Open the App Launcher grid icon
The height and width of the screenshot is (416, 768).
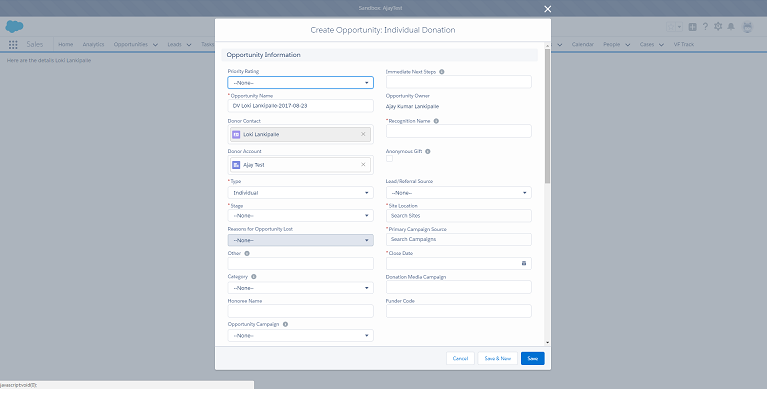(x=13, y=45)
